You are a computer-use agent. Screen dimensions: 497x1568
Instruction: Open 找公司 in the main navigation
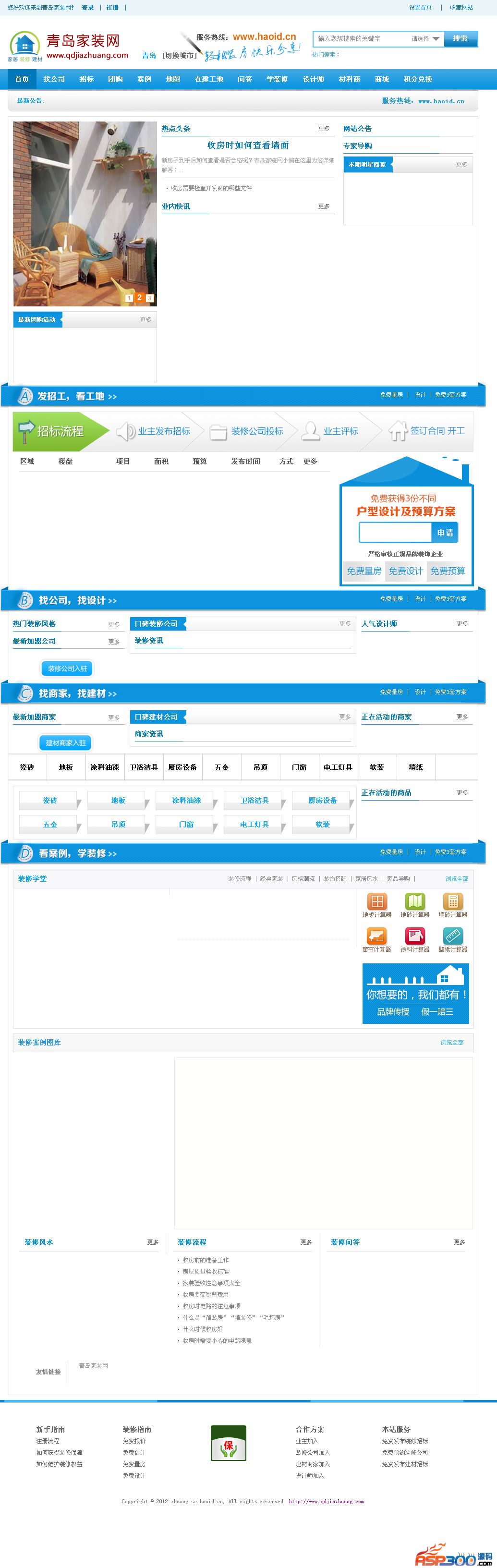54,79
